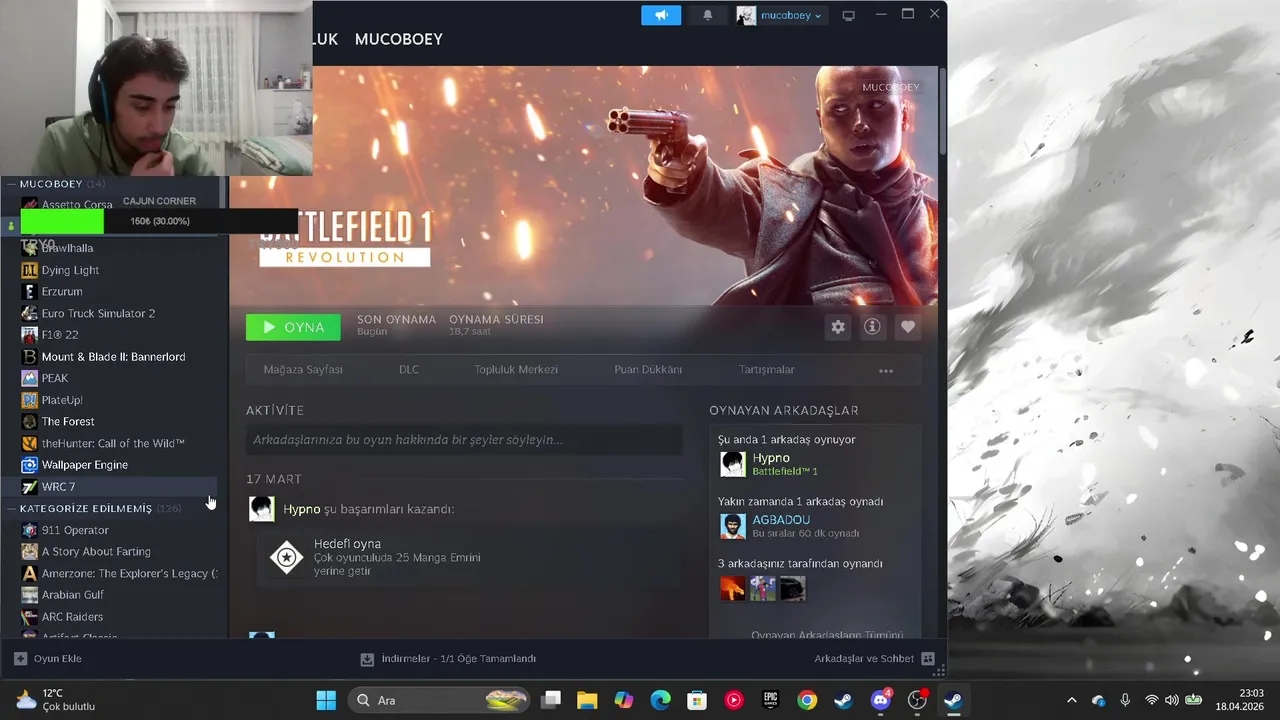Open Task View on taskbar
Screen dimensions: 1280x720
pos(551,700)
